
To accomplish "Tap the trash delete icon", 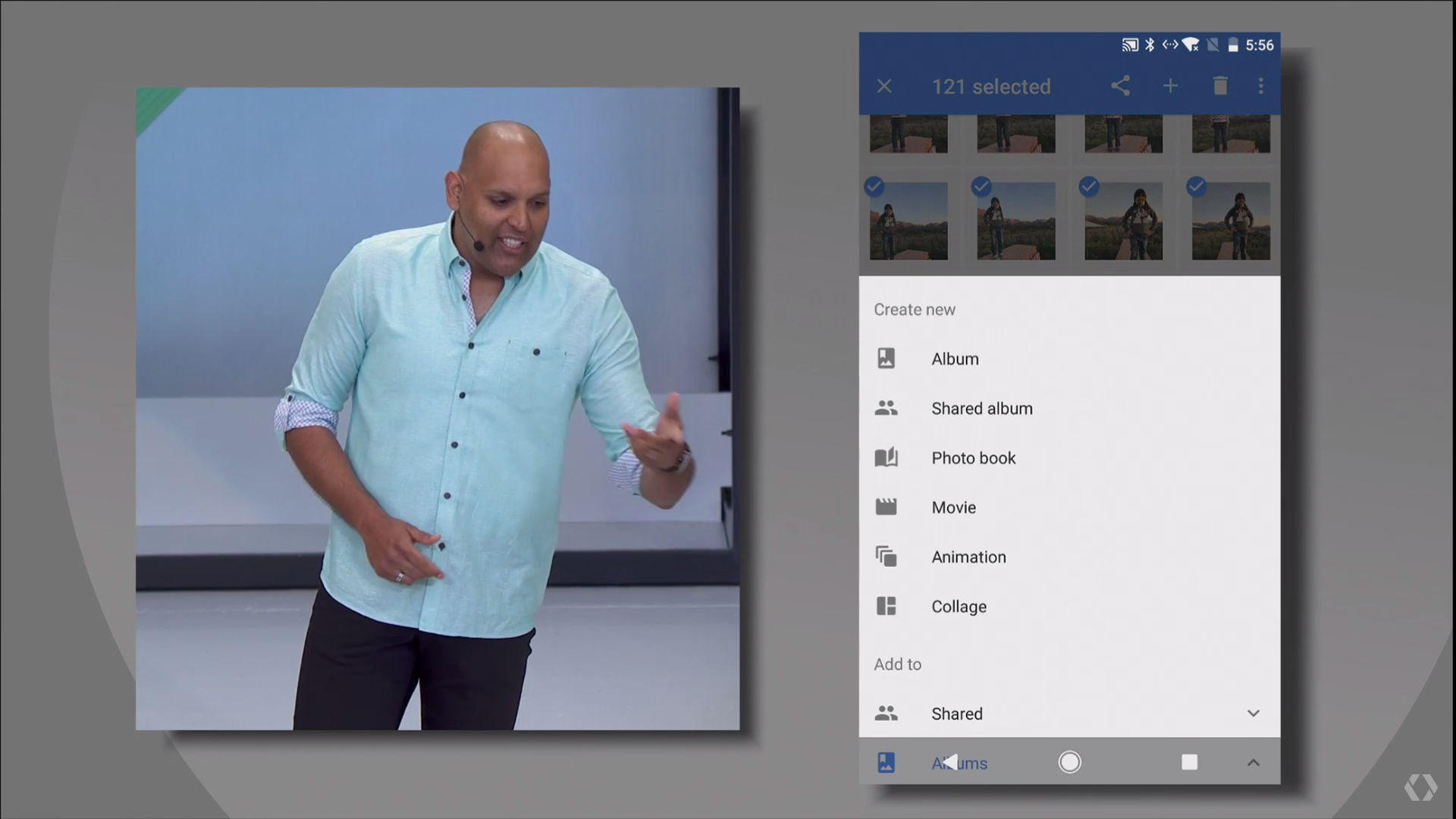I will tap(1220, 86).
